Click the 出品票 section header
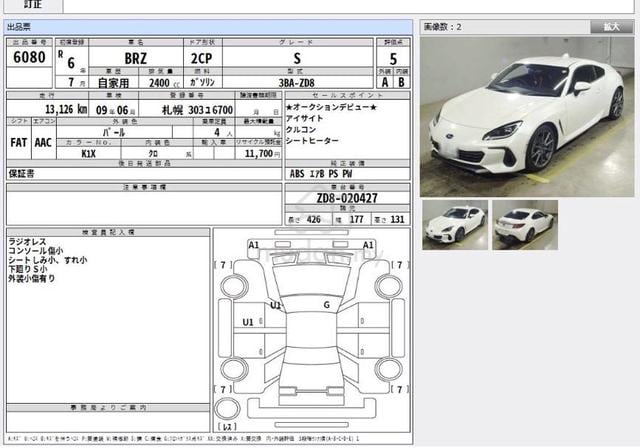640x448 pixels. tap(208, 27)
